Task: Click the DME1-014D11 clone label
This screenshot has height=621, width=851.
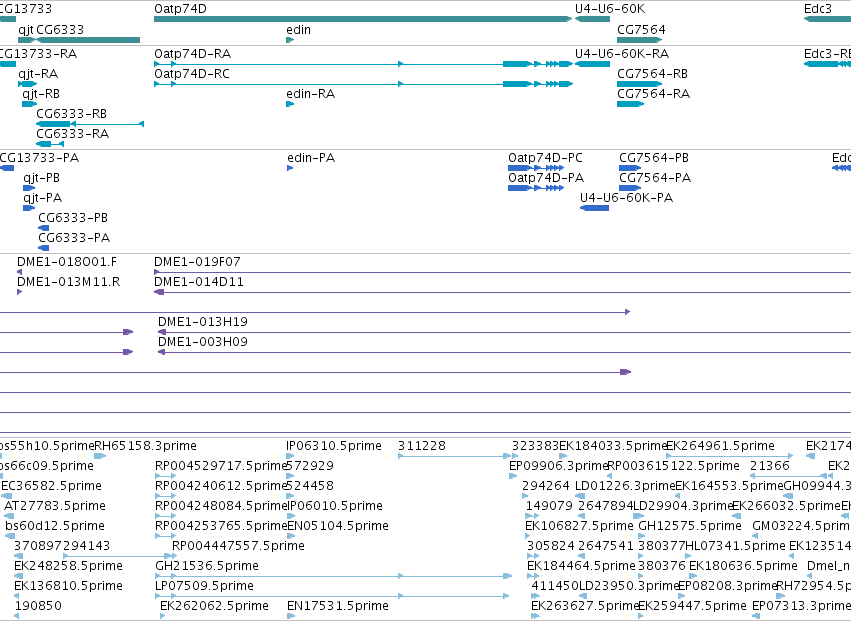Action: pos(199,282)
